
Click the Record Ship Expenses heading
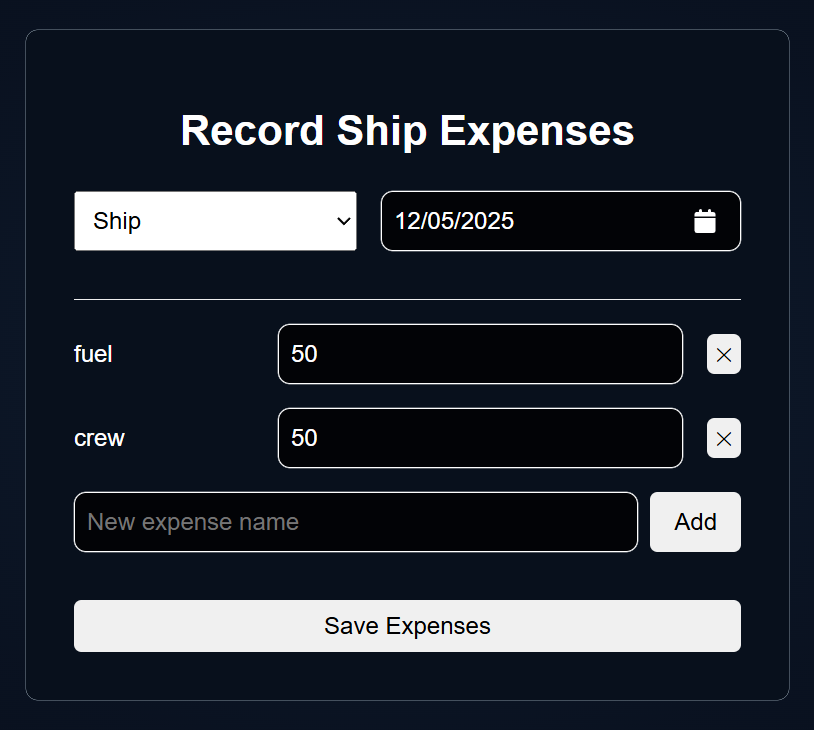tap(408, 131)
